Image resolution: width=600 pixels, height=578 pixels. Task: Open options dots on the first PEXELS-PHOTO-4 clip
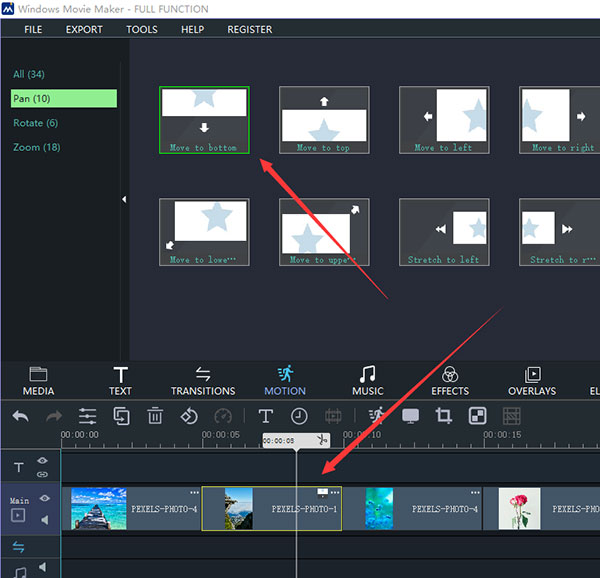click(194, 493)
